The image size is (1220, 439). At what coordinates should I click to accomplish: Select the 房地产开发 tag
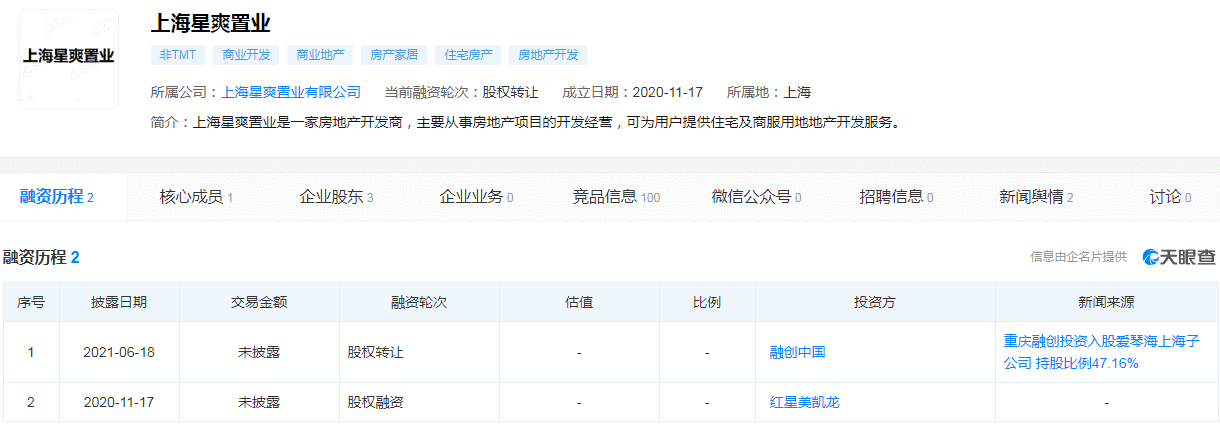coord(547,55)
